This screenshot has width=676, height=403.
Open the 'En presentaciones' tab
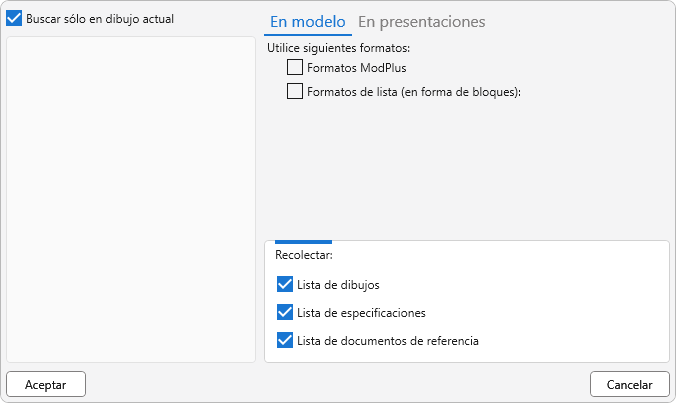[x=421, y=21]
